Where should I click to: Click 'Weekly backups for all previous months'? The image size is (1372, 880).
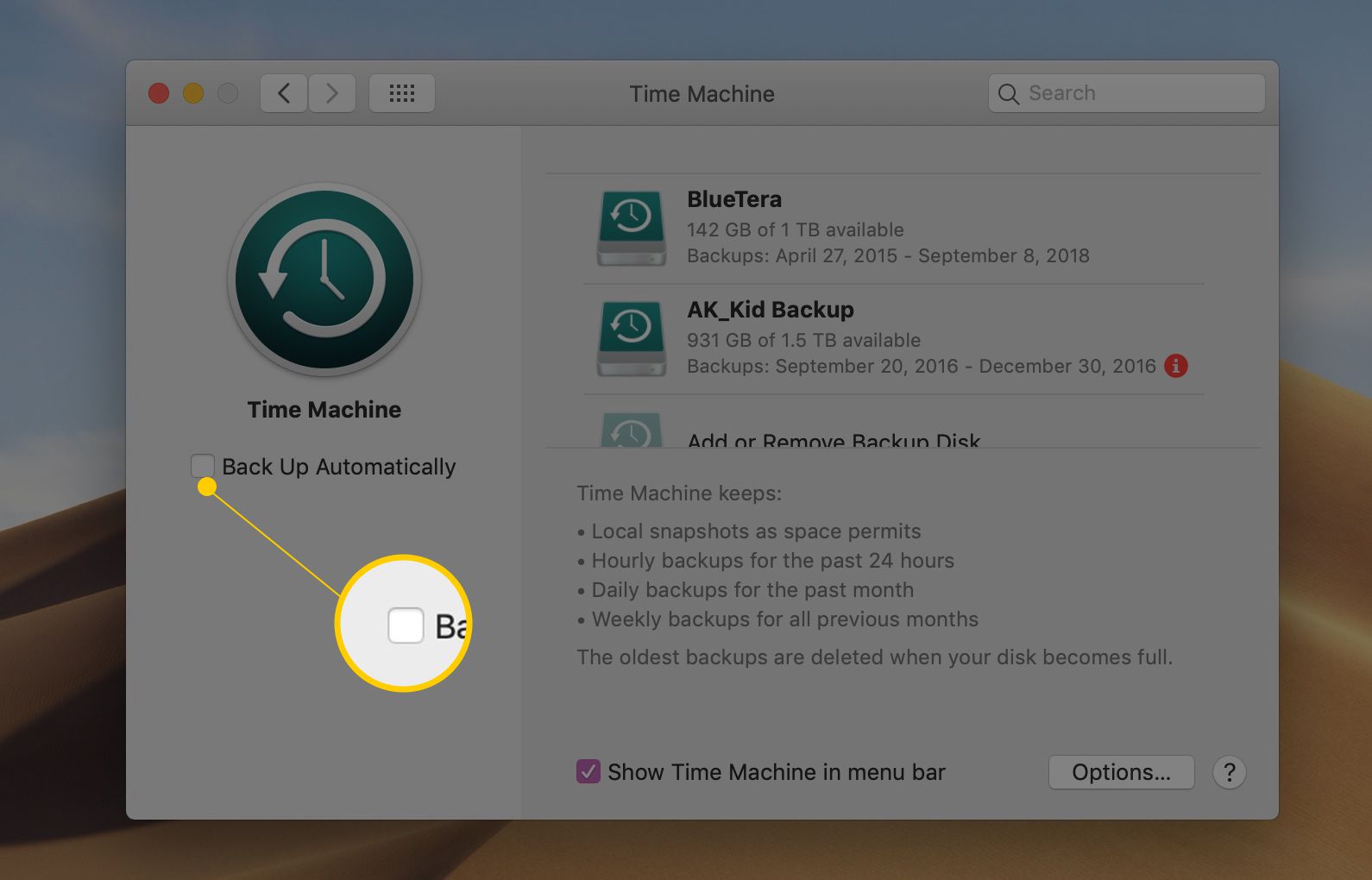point(785,619)
